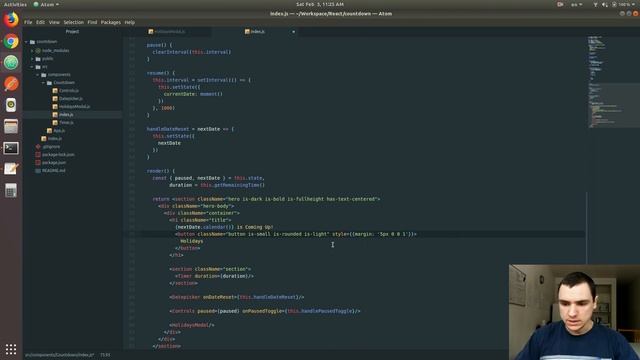Image resolution: width=640 pixels, height=360 pixels.
Task: Click the 'Holidays' button text in code
Action: tap(191, 241)
